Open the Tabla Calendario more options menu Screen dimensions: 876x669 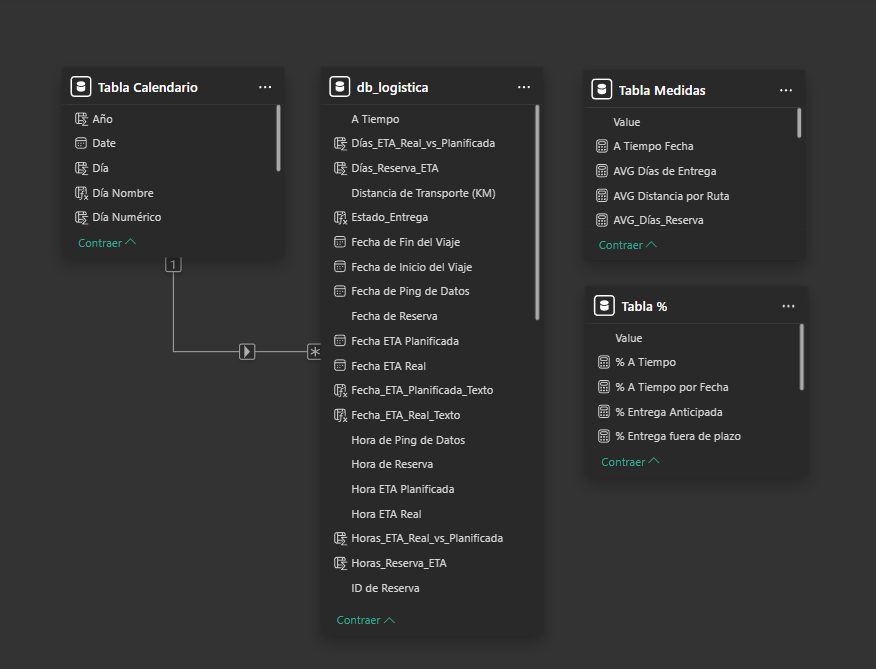coord(265,87)
